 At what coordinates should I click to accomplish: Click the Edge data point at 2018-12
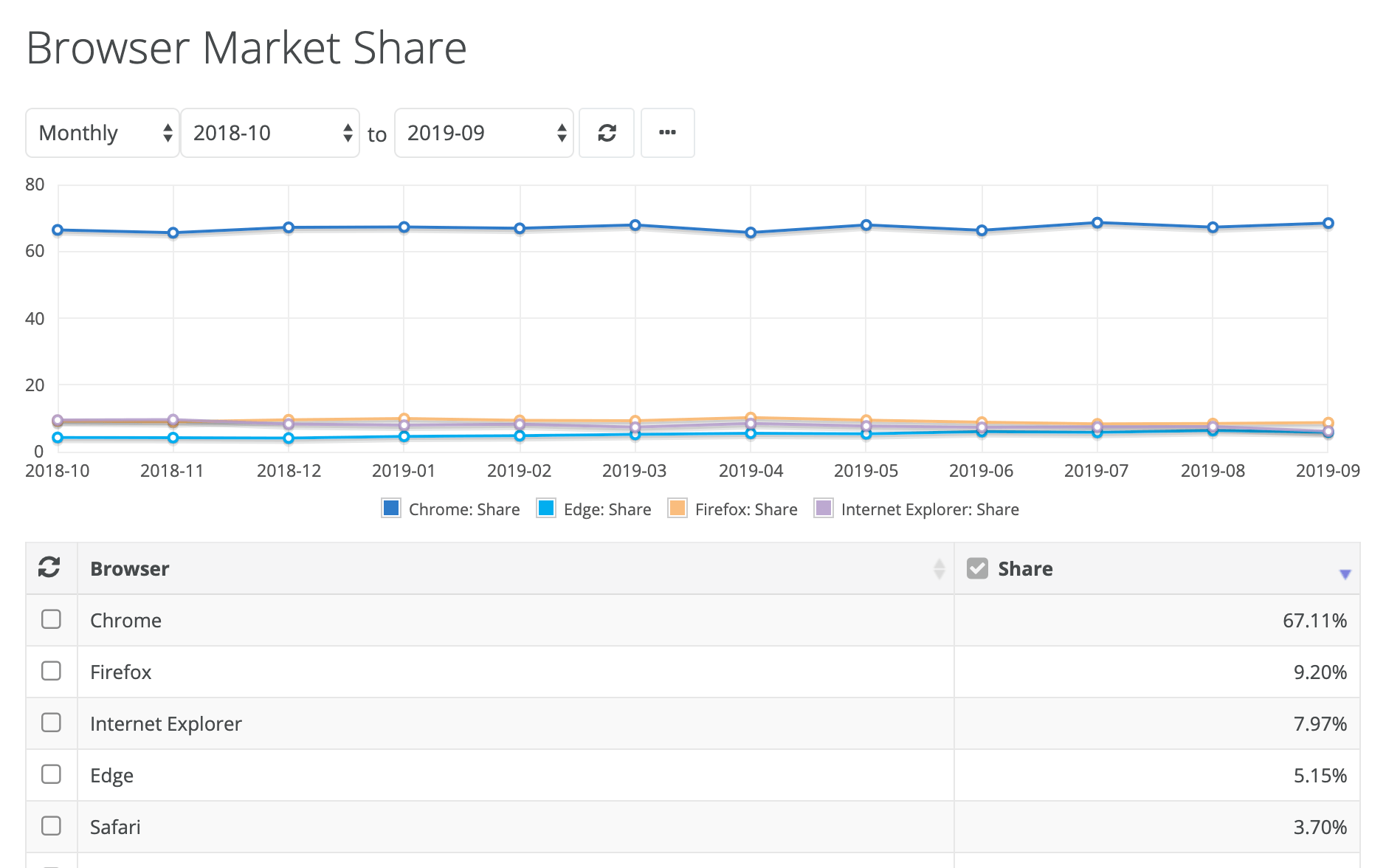click(289, 438)
